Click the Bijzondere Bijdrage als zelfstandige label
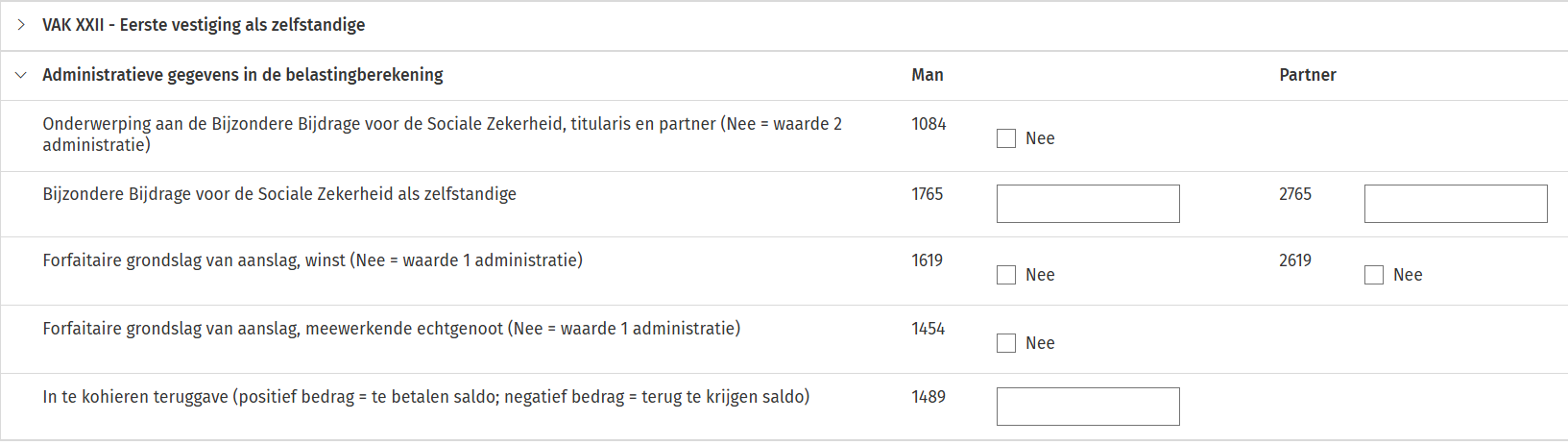 [279, 194]
